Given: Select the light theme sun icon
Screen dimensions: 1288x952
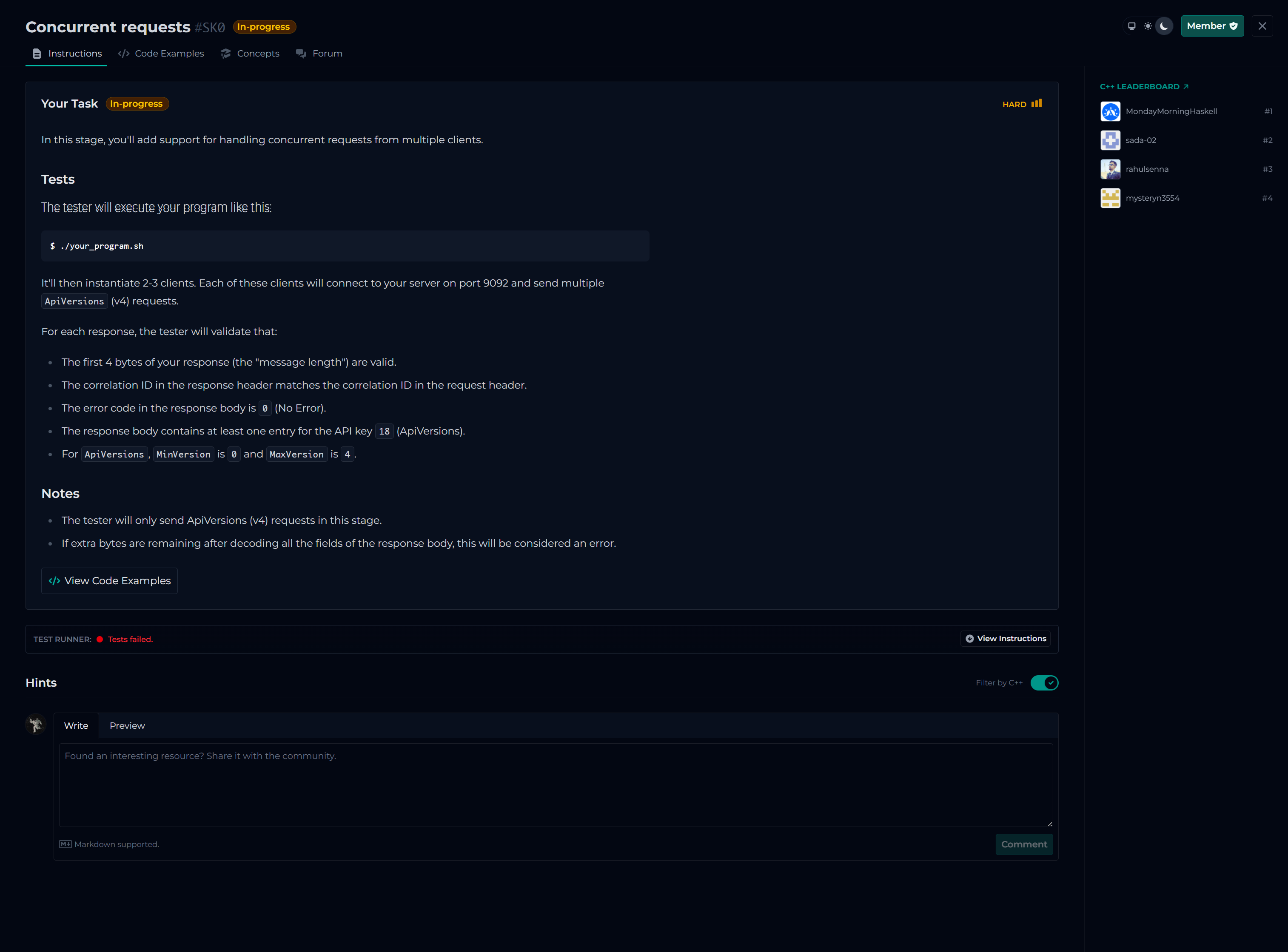Looking at the screenshot, I should click(1148, 26).
